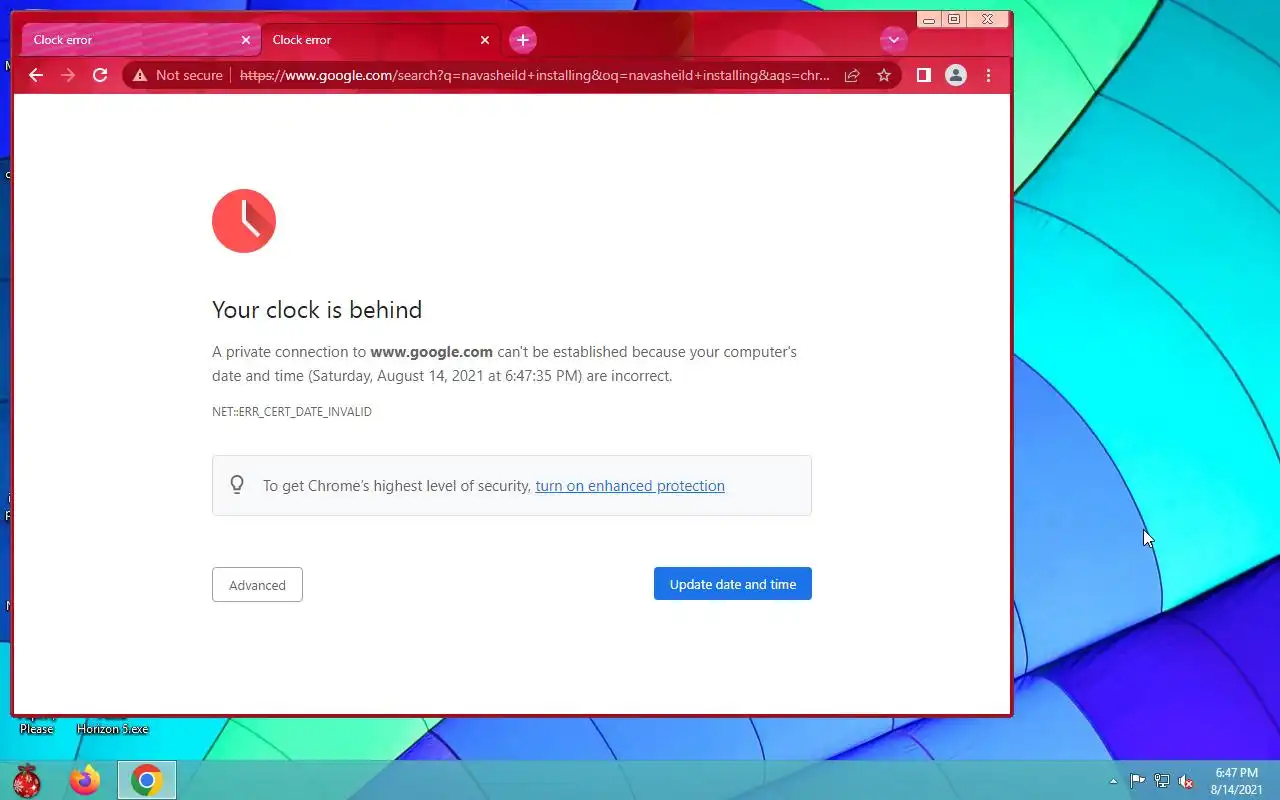Open Firefox from the taskbar
The height and width of the screenshot is (800, 1280).
(85, 780)
